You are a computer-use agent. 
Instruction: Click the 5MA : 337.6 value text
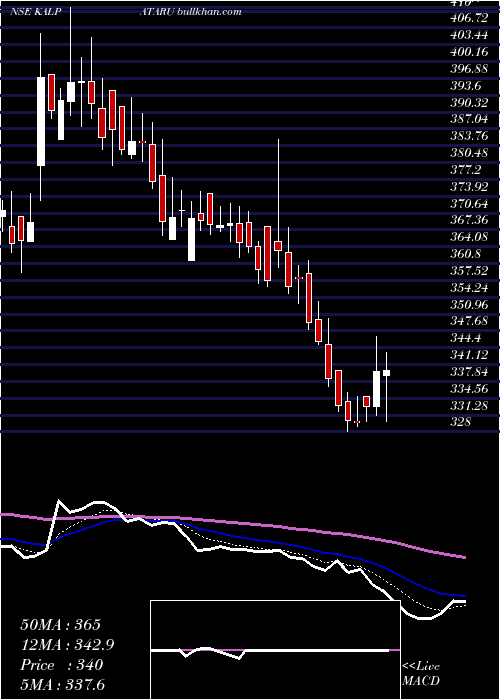(x=62, y=684)
